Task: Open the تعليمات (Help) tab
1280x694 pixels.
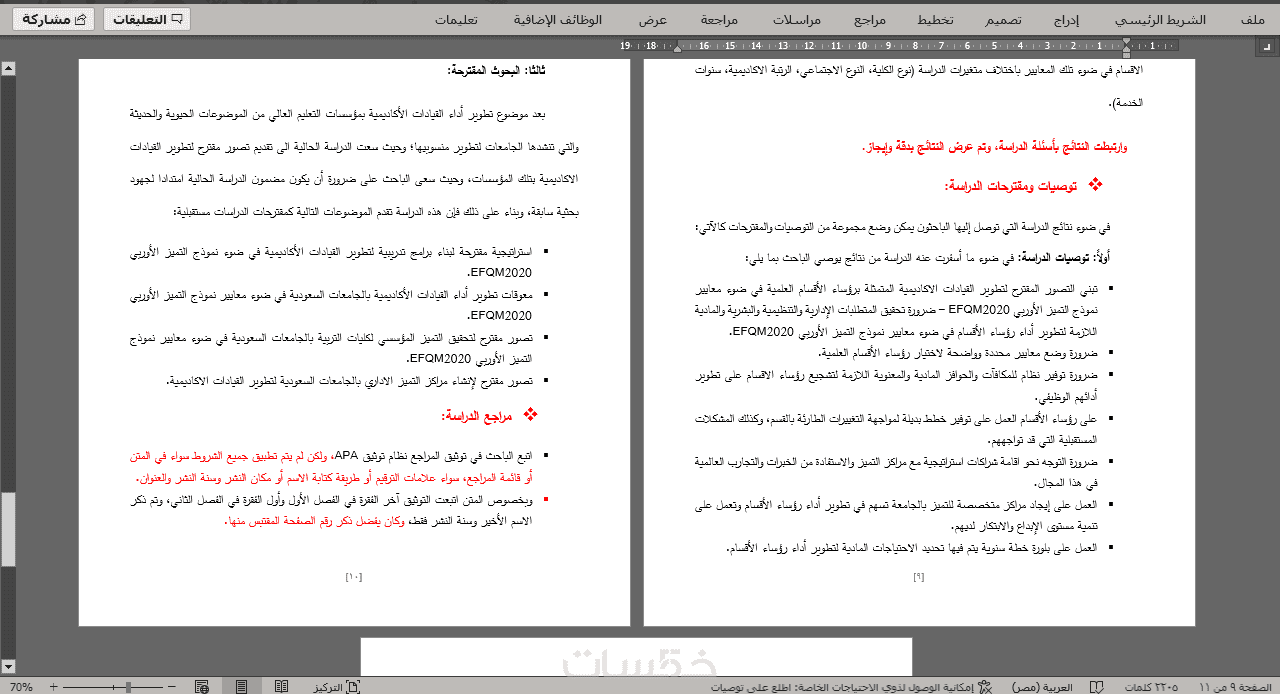Action: (x=455, y=19)
